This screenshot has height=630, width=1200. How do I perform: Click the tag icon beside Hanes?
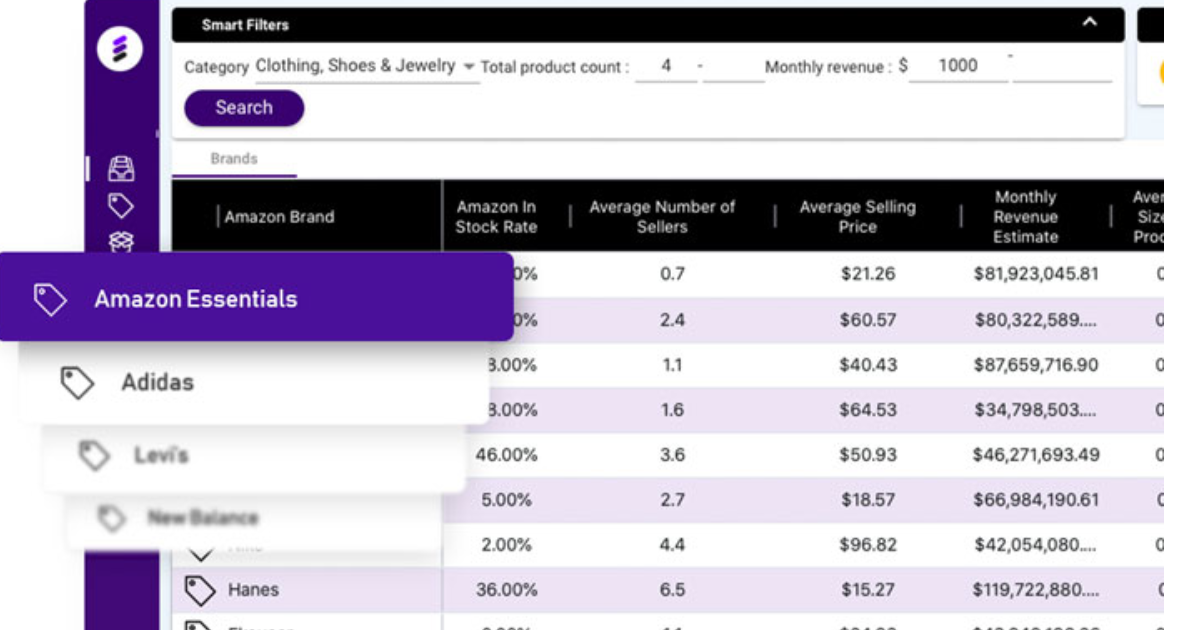tap(200, 590)
